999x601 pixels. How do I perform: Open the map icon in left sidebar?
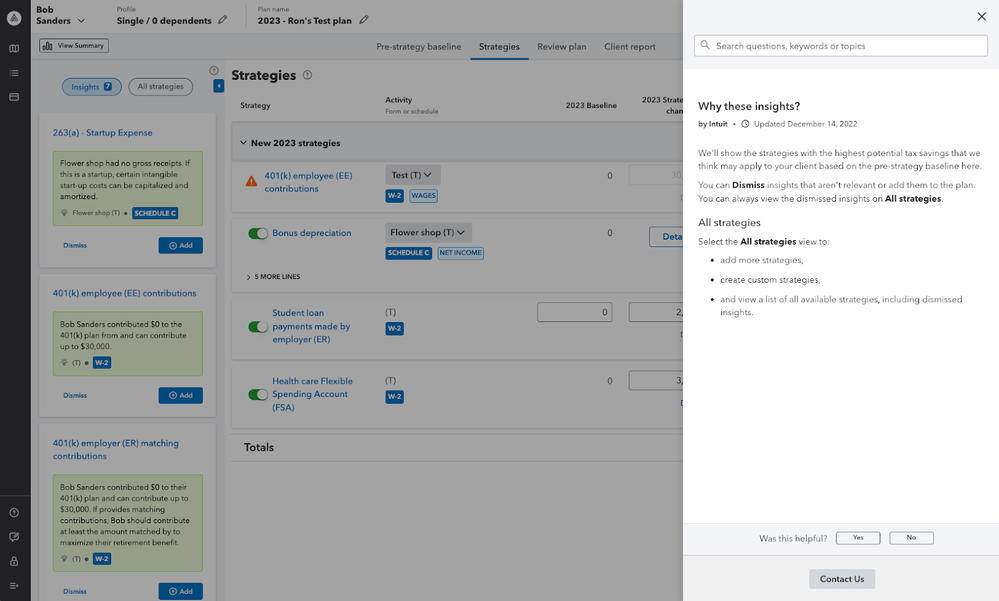pyautogui.click(x=14, y=48)
